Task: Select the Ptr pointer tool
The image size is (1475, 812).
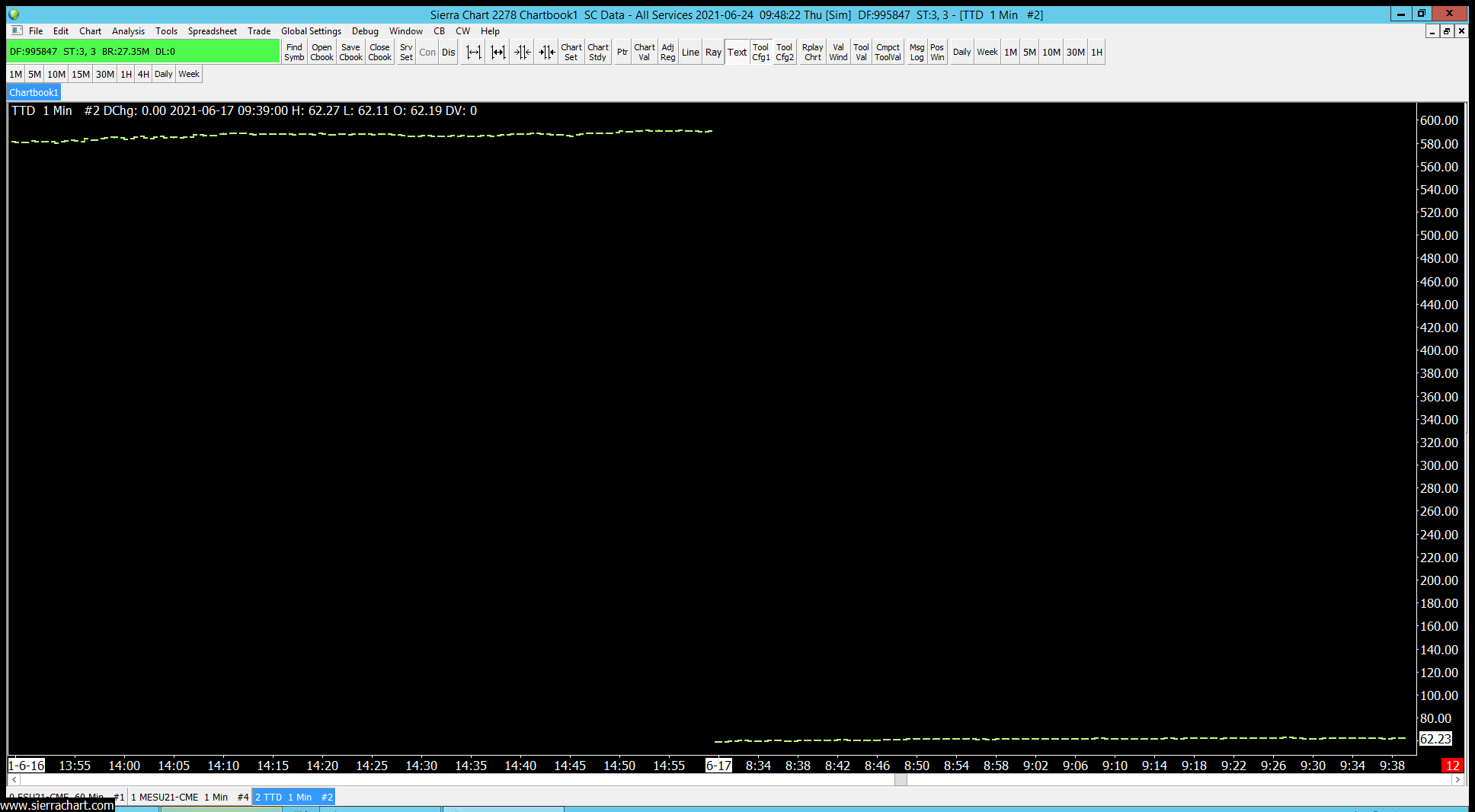Action: (x=622, y=52)
